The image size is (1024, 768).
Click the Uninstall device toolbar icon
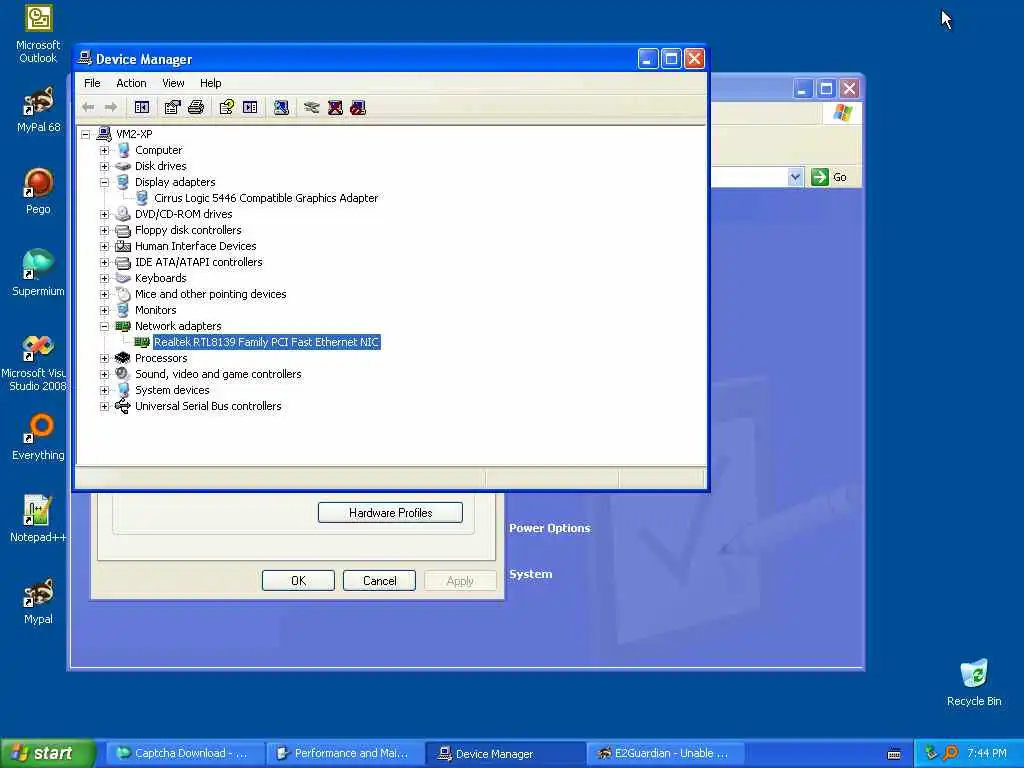pos(335,108)
